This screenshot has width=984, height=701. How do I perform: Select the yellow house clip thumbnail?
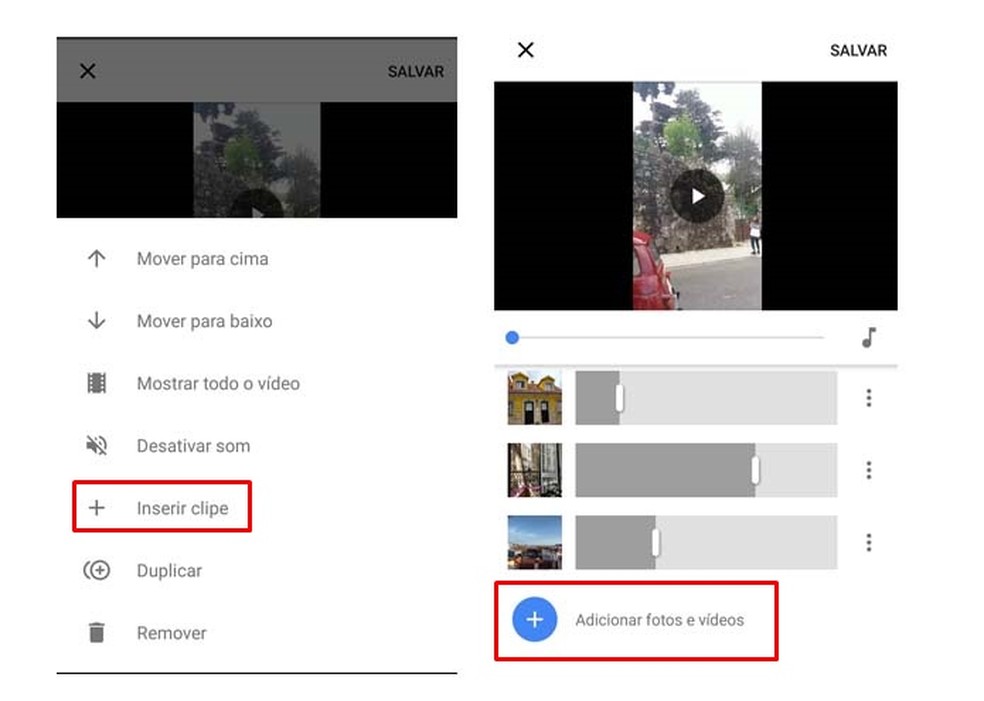pos(534,397)
